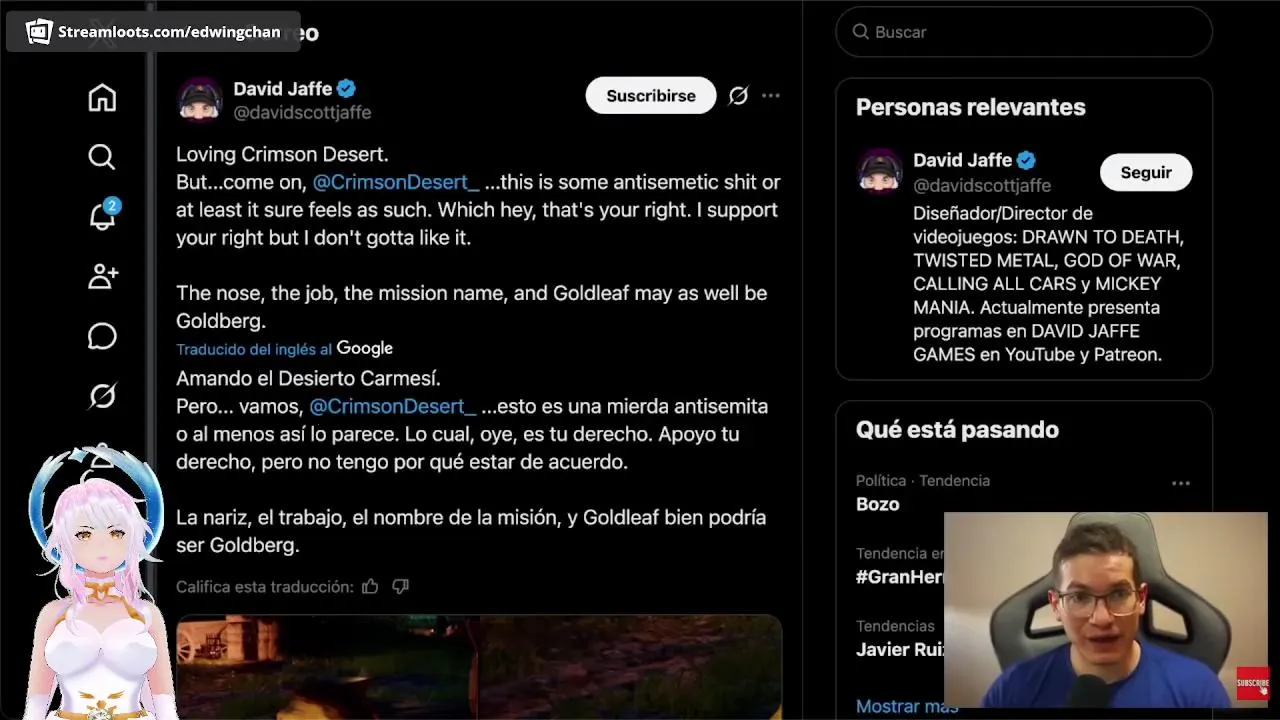Rate translation with thumbs up
The height and width of the screenshot is (720, 1280).
coord(370,586)
